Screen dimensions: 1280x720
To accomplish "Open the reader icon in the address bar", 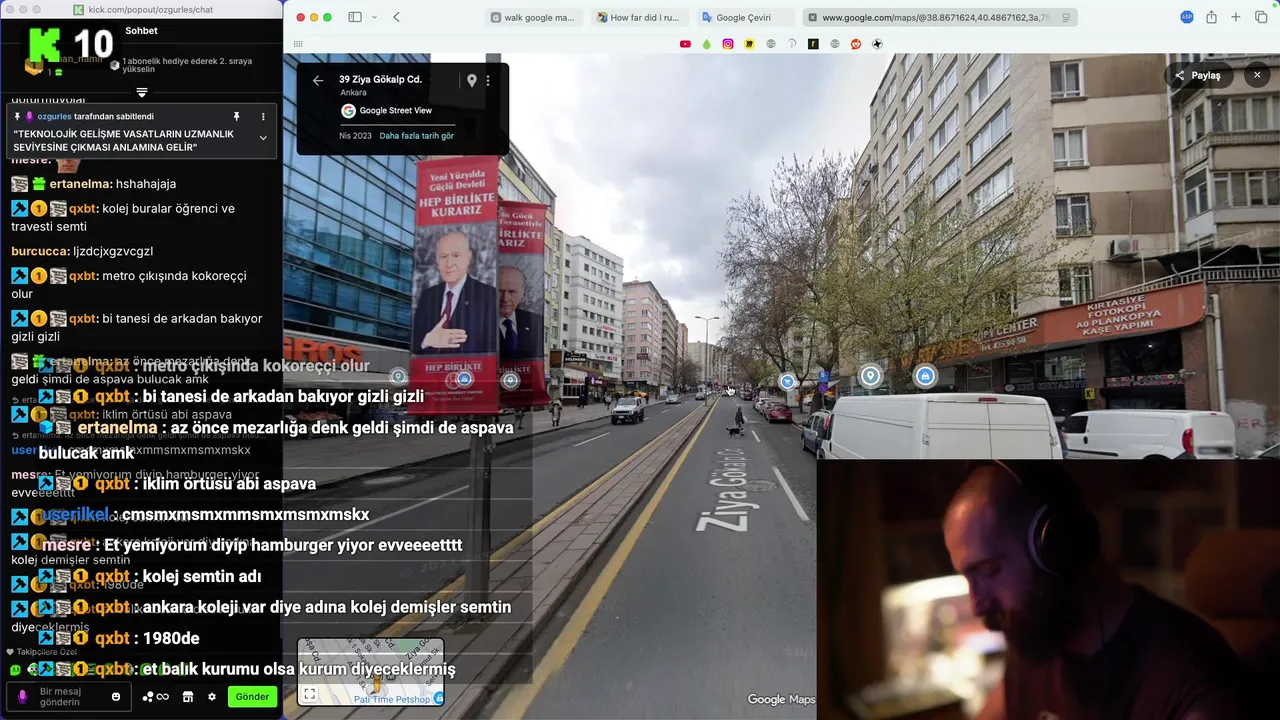I will [1066, 17].
